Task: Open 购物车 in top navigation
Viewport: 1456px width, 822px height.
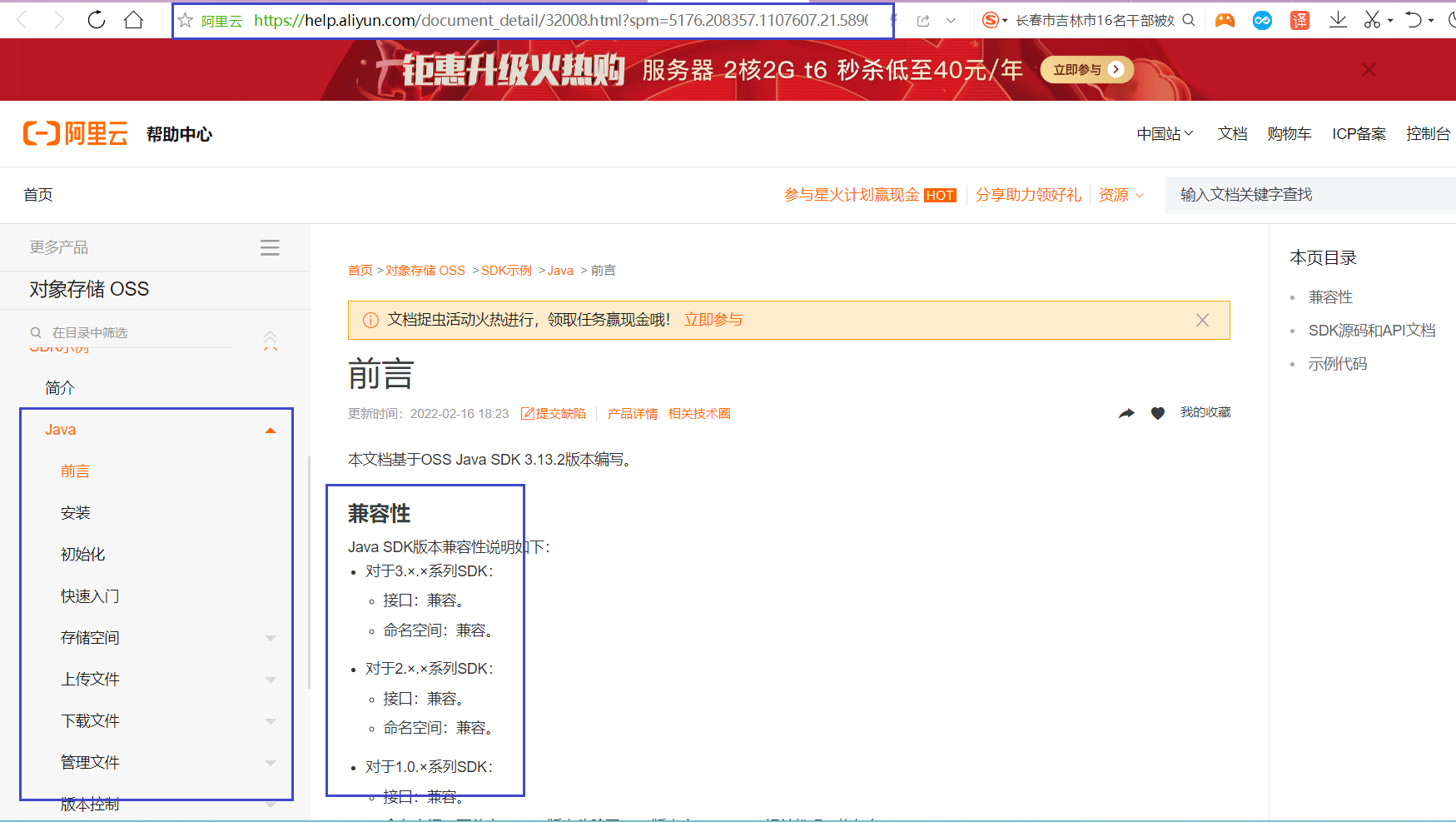Action: pyautogui.click(x=1289, y=134)
